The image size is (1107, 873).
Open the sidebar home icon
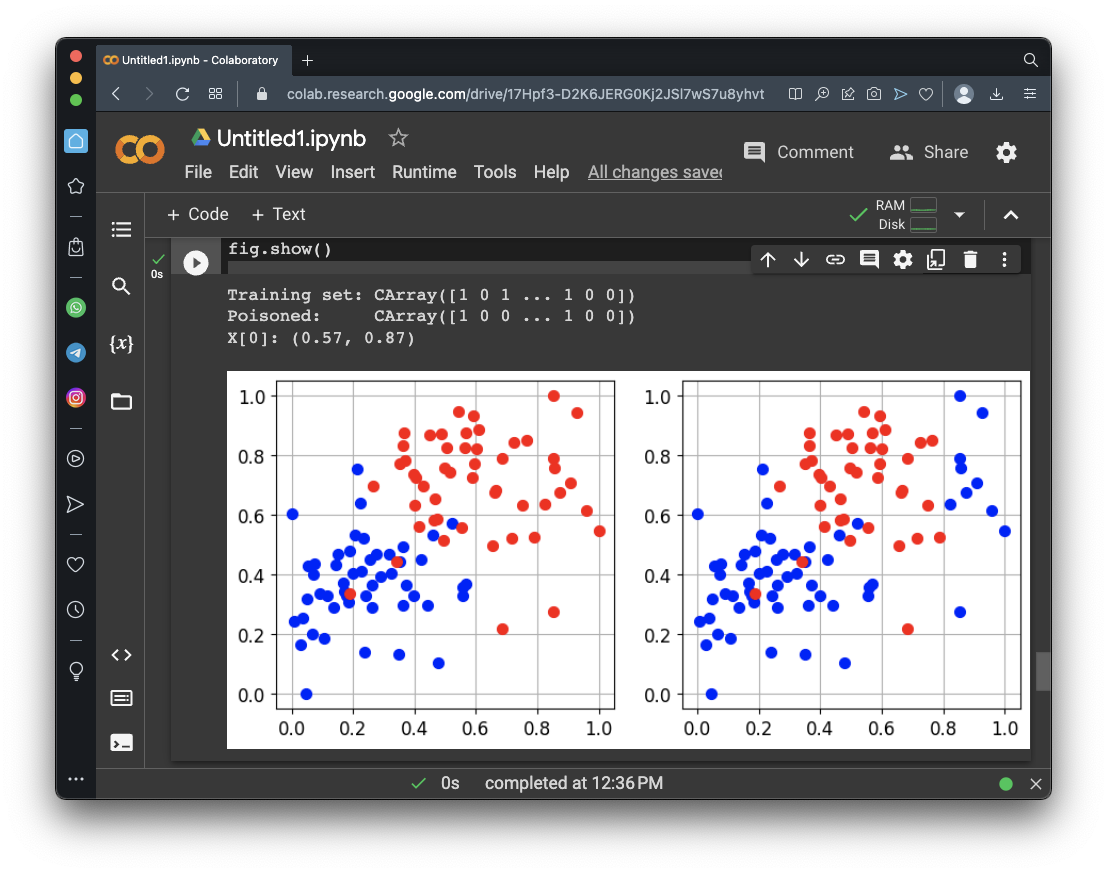tap(76, 140)
